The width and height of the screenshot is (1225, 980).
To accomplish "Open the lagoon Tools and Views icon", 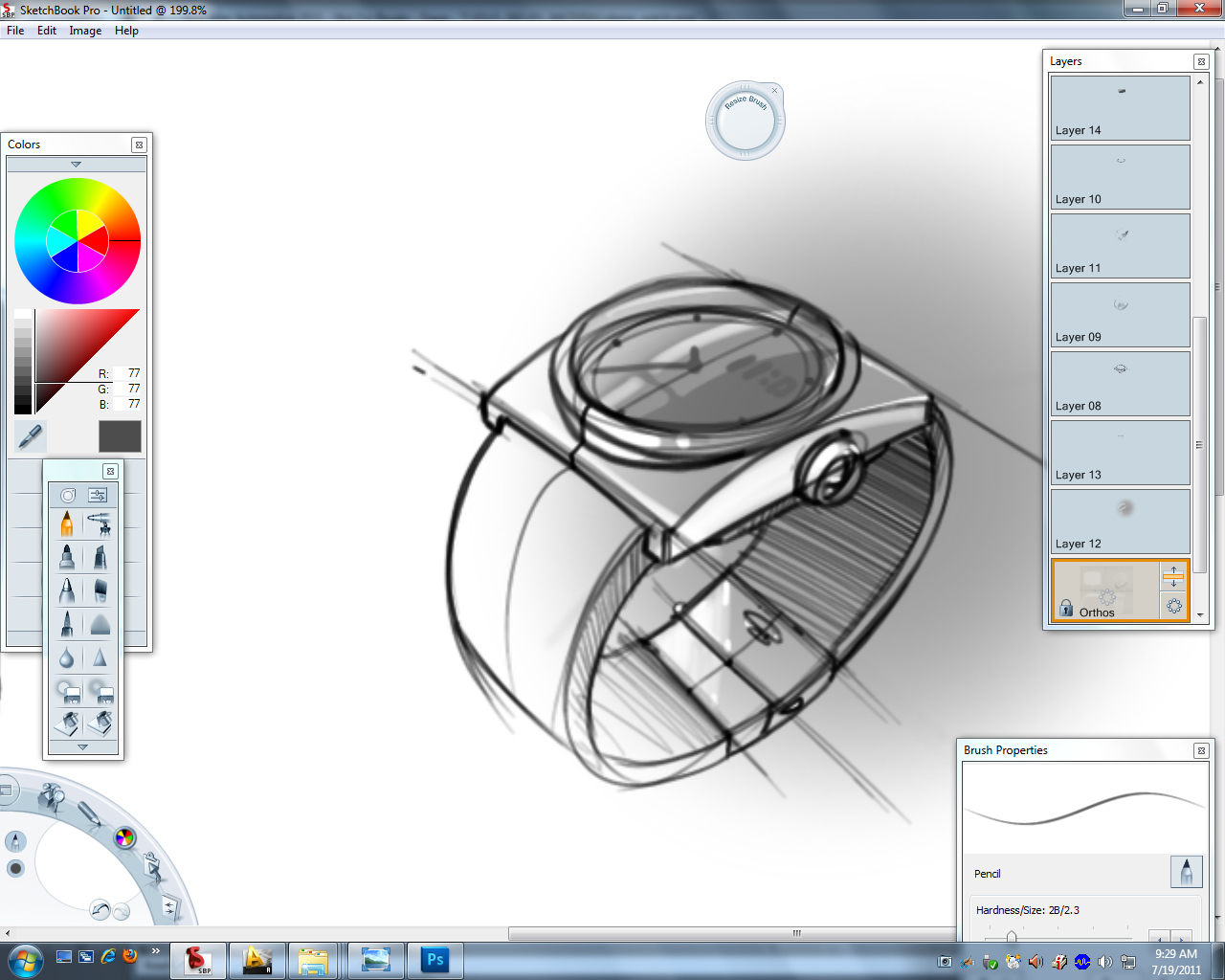I will pyautogui.click(x=52, y=794).
